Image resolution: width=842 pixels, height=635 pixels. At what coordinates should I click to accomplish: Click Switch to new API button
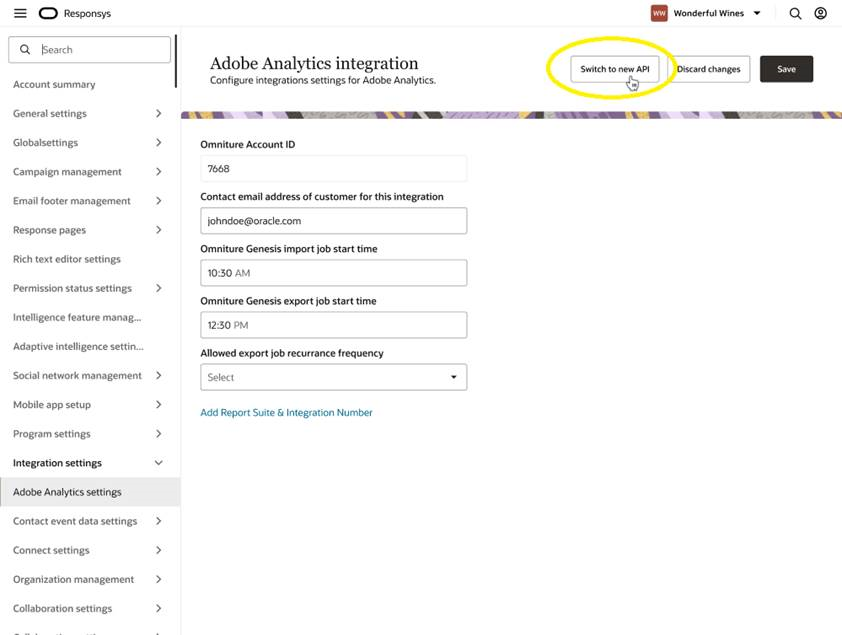pyautogui.click(x=614, y=69)
